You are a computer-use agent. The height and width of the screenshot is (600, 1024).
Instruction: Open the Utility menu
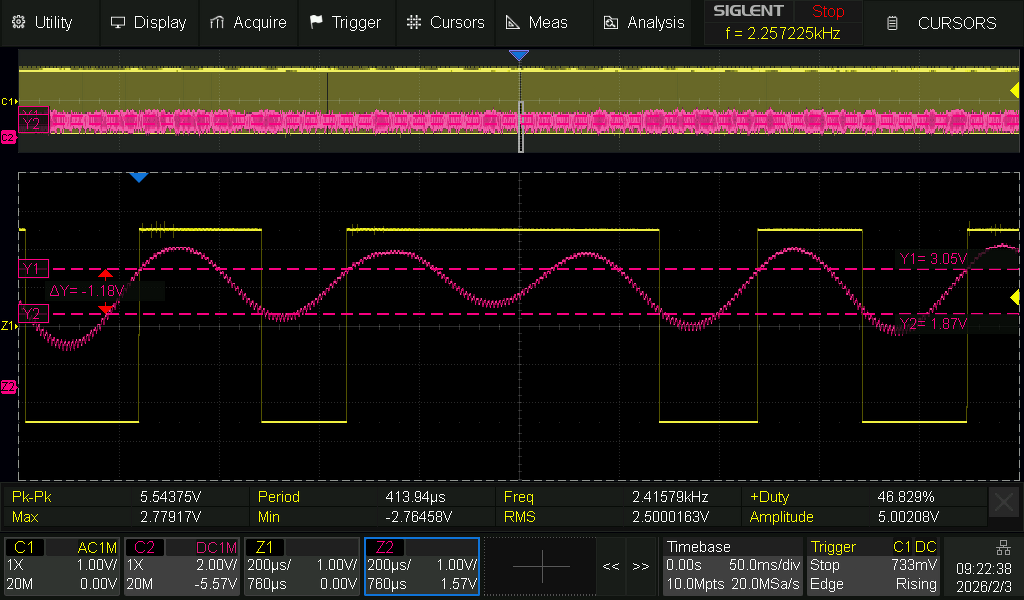tap(42, 22)
